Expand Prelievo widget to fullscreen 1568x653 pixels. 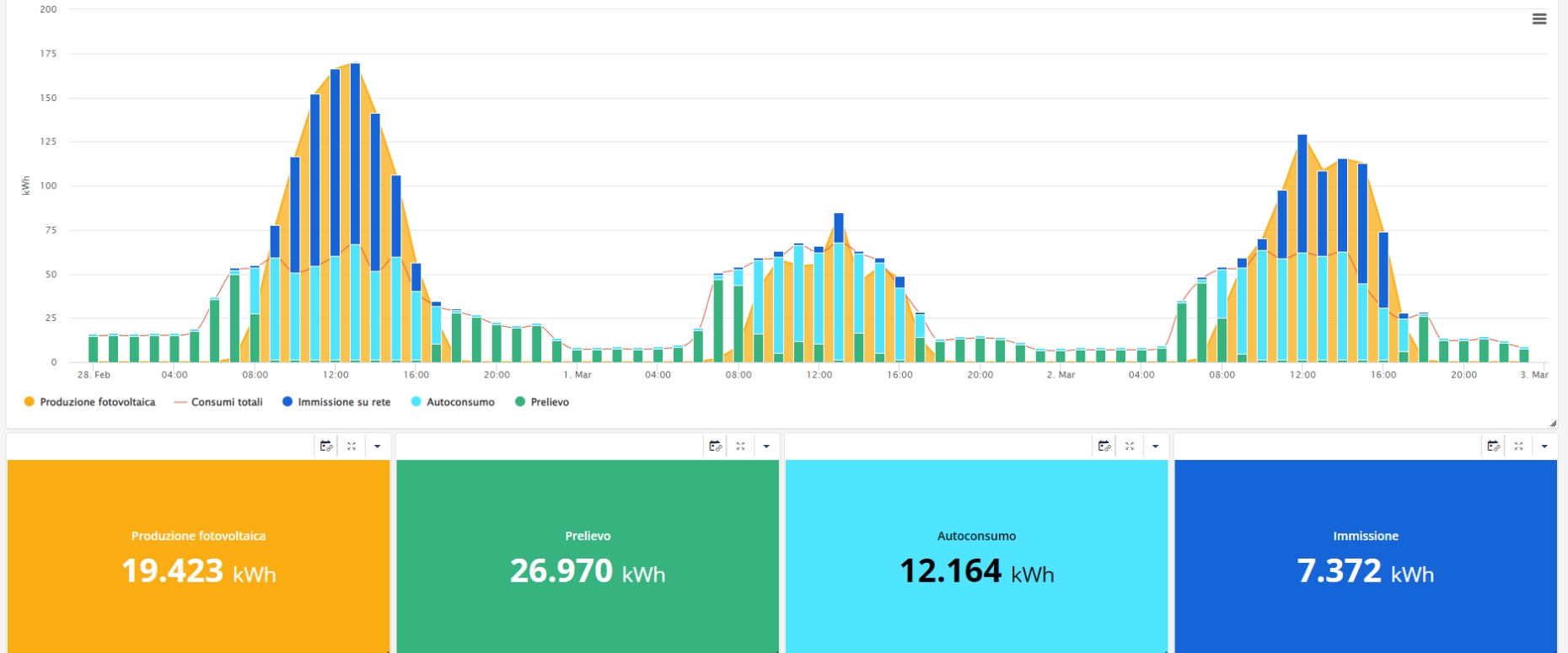[740, 446]
